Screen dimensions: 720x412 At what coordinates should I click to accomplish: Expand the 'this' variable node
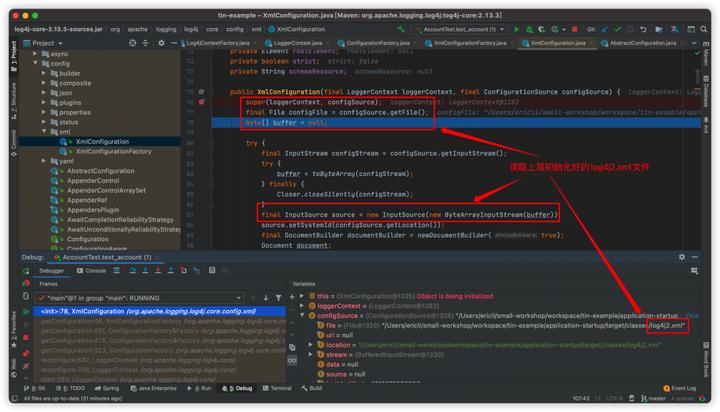click(302, 296)
